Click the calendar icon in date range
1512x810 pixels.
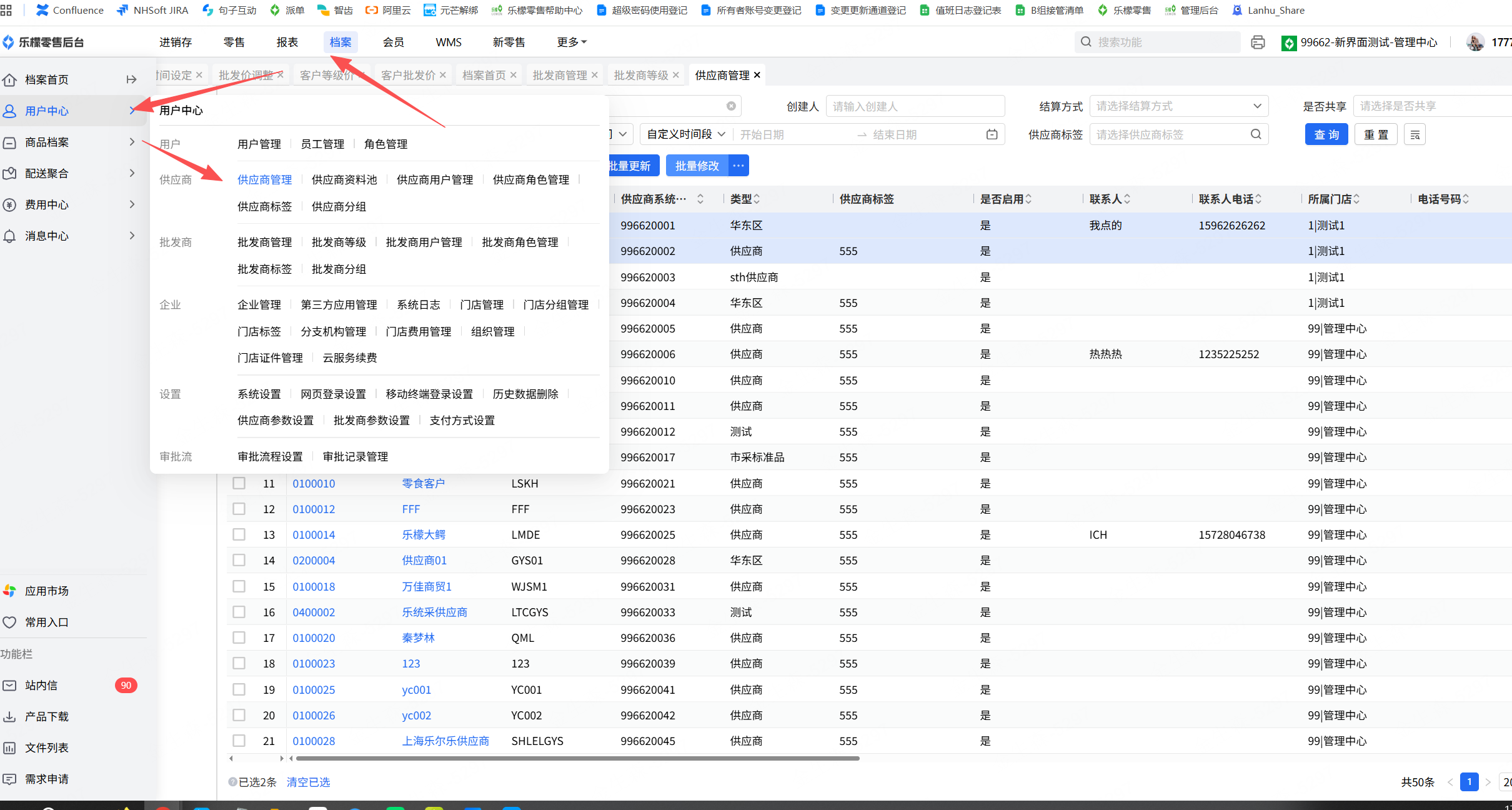(x=992, y=134)
